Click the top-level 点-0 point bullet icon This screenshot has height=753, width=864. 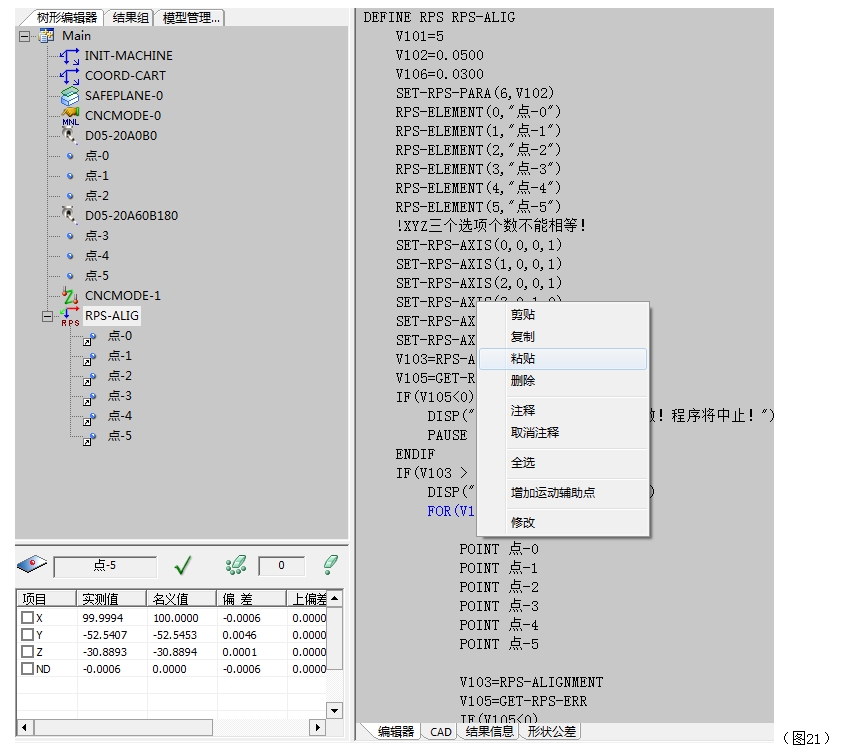70,156
